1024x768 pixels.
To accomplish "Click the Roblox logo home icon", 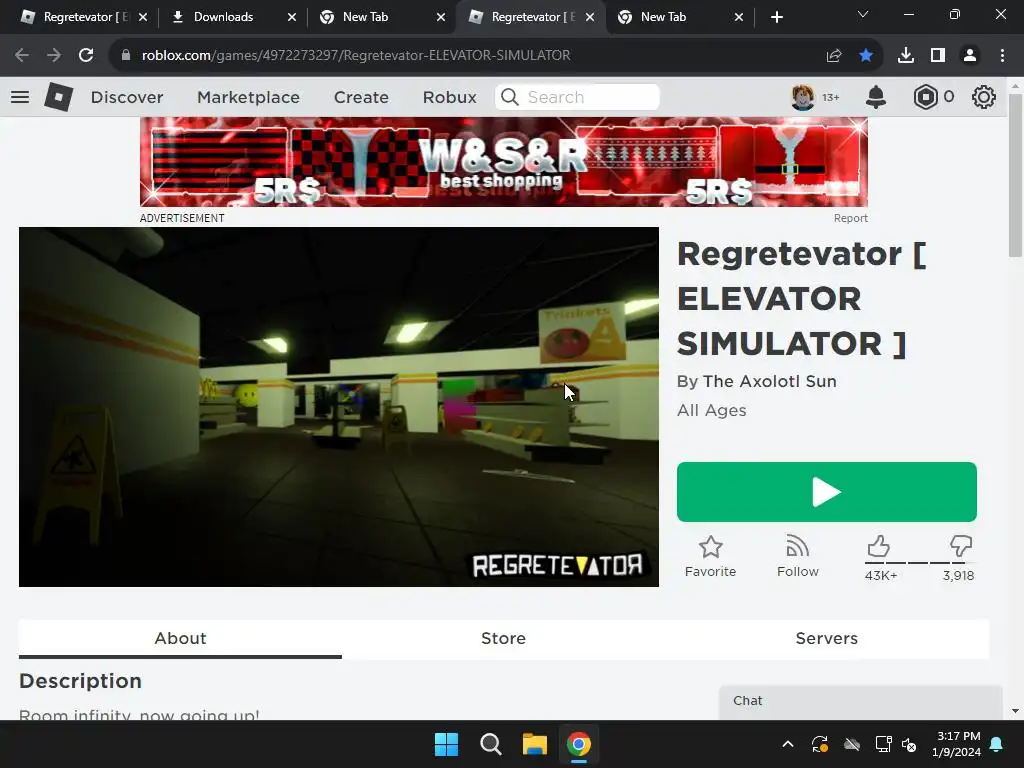I will point(59,97).
